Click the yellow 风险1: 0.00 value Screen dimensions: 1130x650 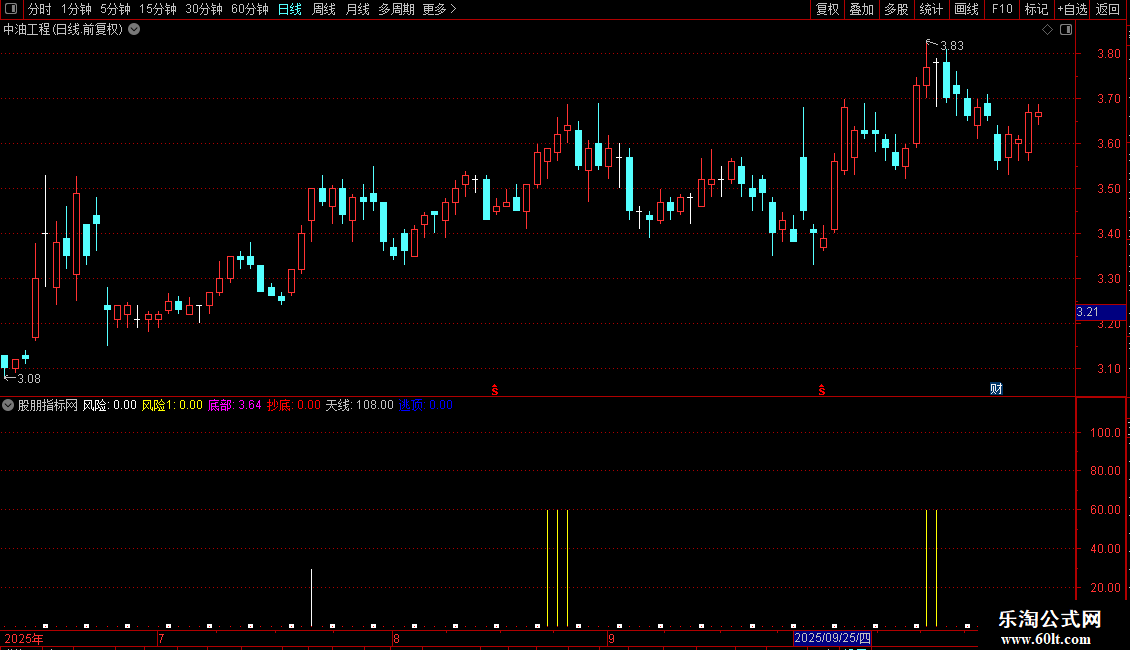click(172, 405)
